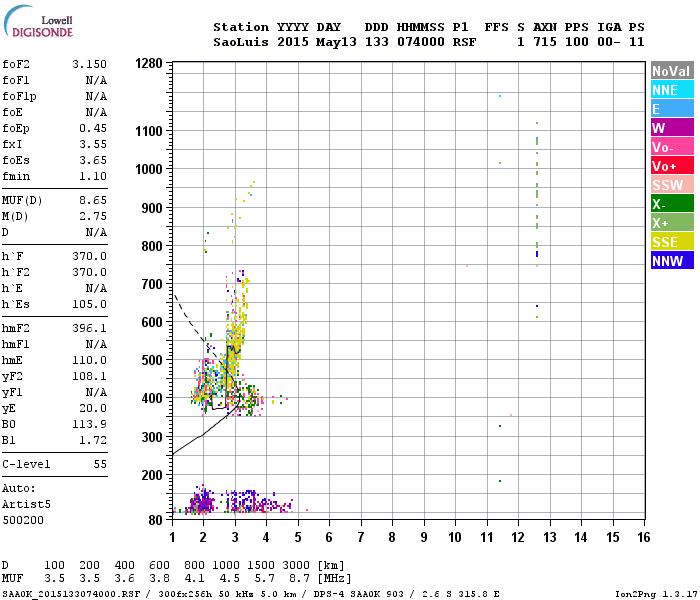
Task: Click the 074000 time value
Action: [x=421, y=42]
